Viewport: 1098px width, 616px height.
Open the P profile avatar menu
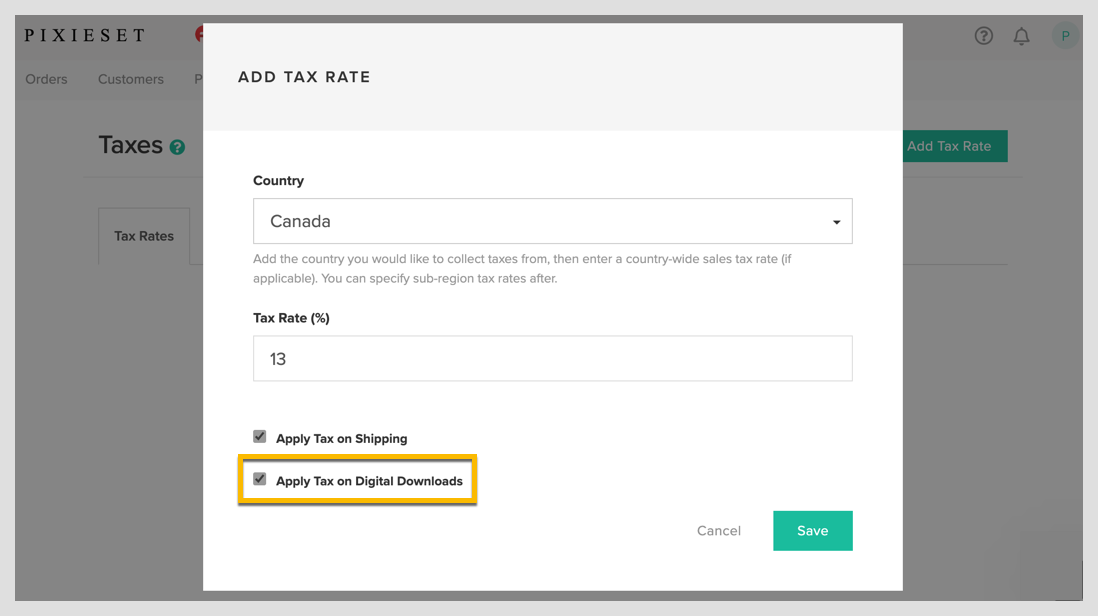tap(1064, 35)
